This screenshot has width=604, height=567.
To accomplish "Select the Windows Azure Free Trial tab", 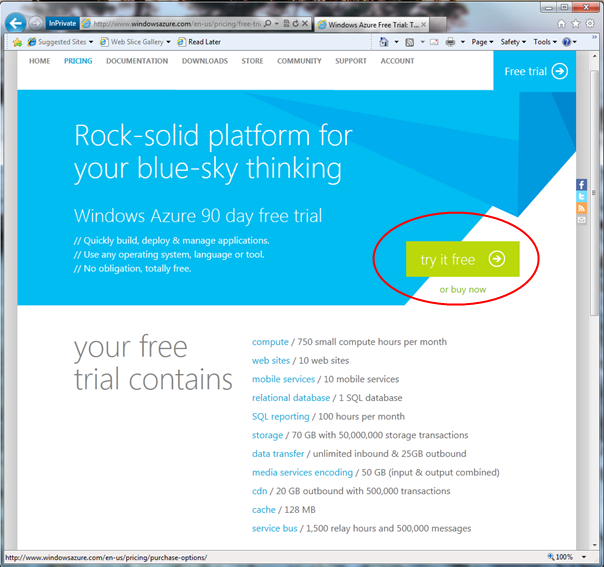I will 372,25.
